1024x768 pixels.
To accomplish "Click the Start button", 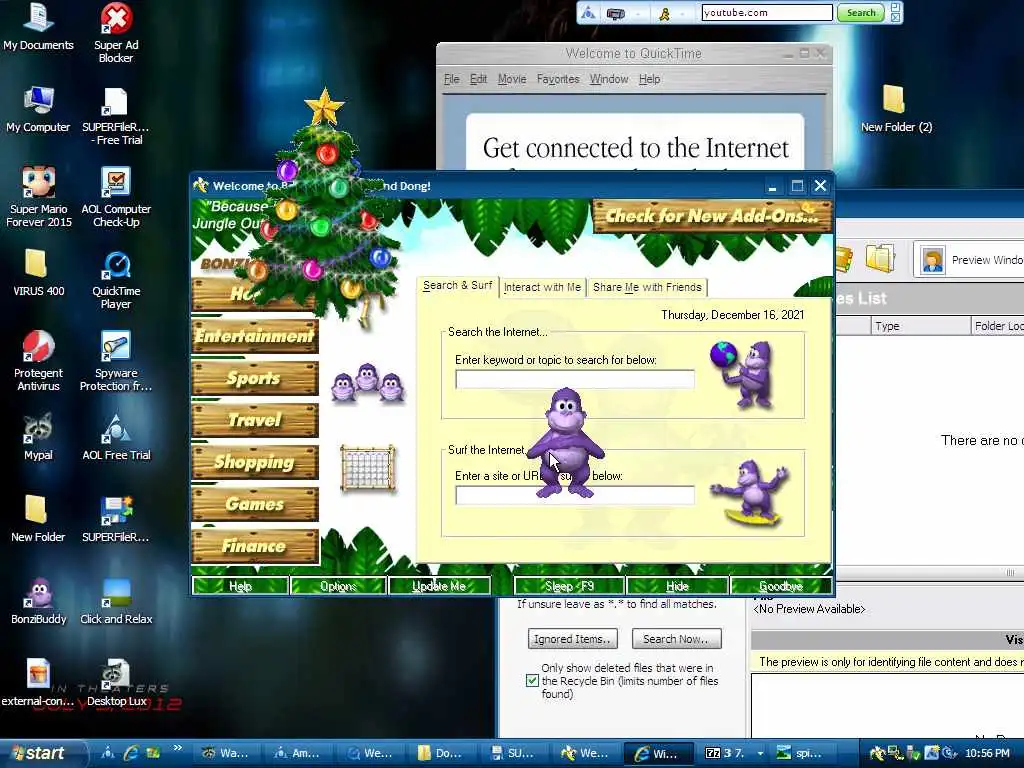I will pyautogui.click(x=40, y=753).
